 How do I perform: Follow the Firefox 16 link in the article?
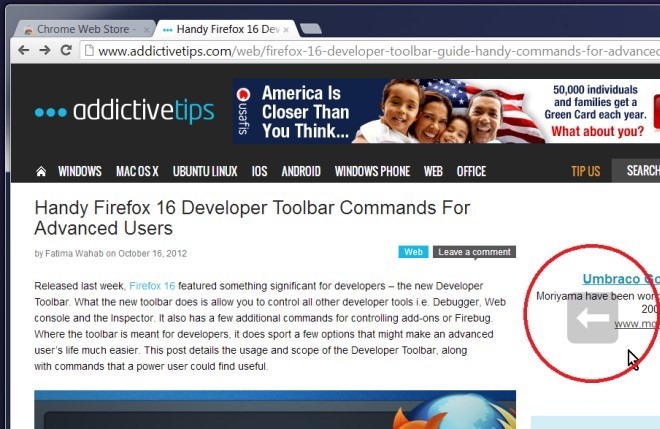coord(152,286)
